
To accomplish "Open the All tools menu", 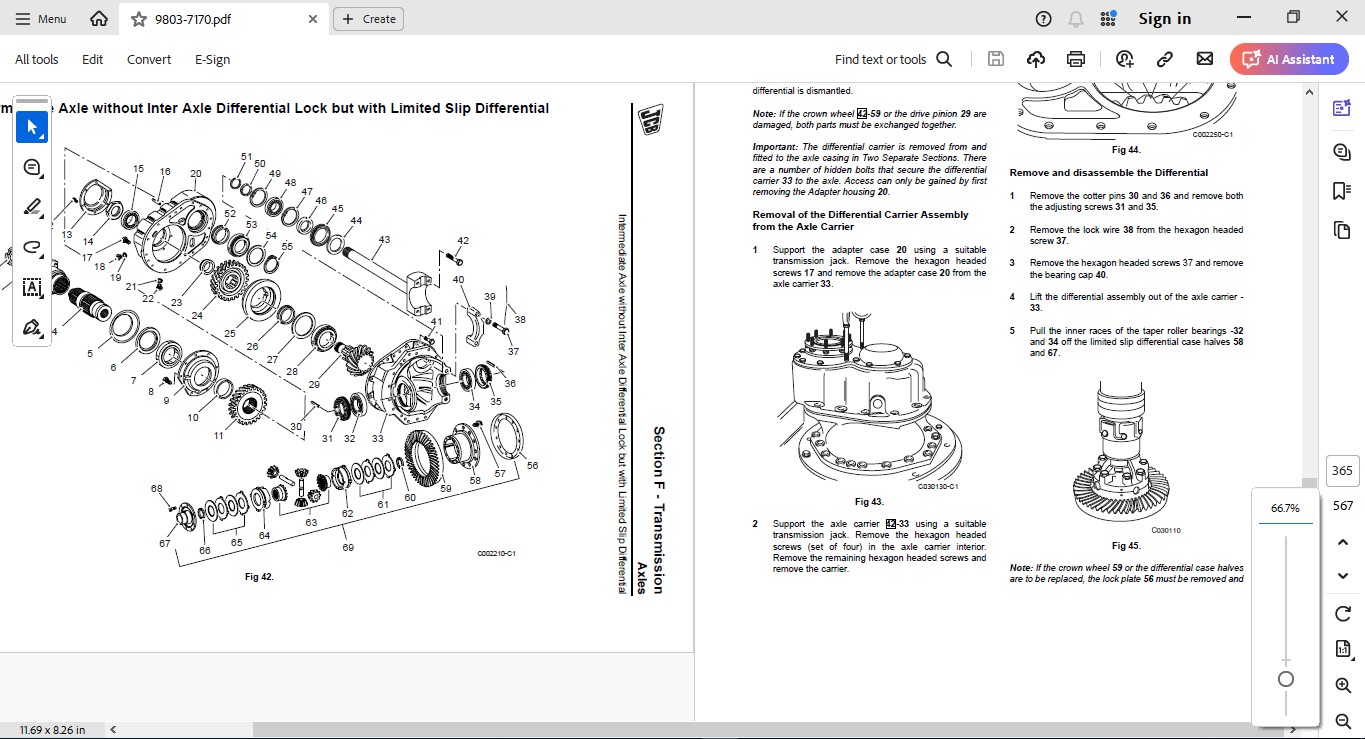I will click(x=37, y=59).
